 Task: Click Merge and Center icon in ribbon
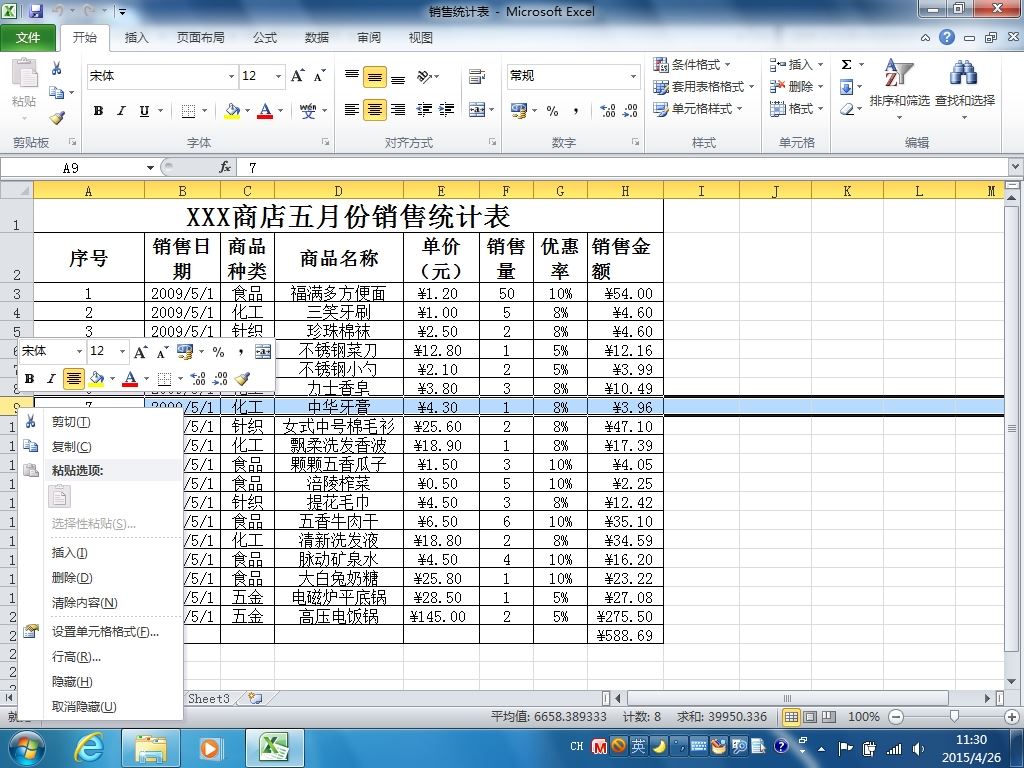coord(477,110)
